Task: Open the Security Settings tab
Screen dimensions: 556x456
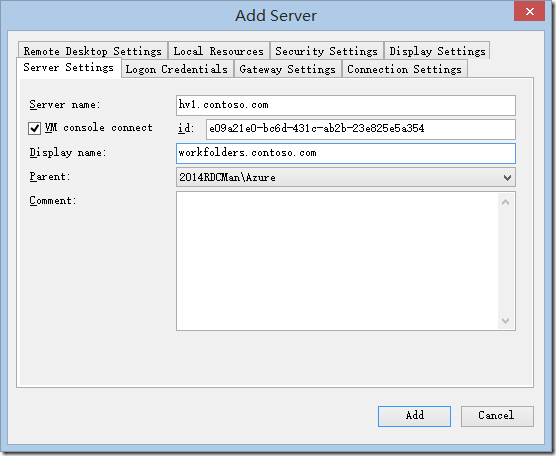Action: tap(327, 51)
